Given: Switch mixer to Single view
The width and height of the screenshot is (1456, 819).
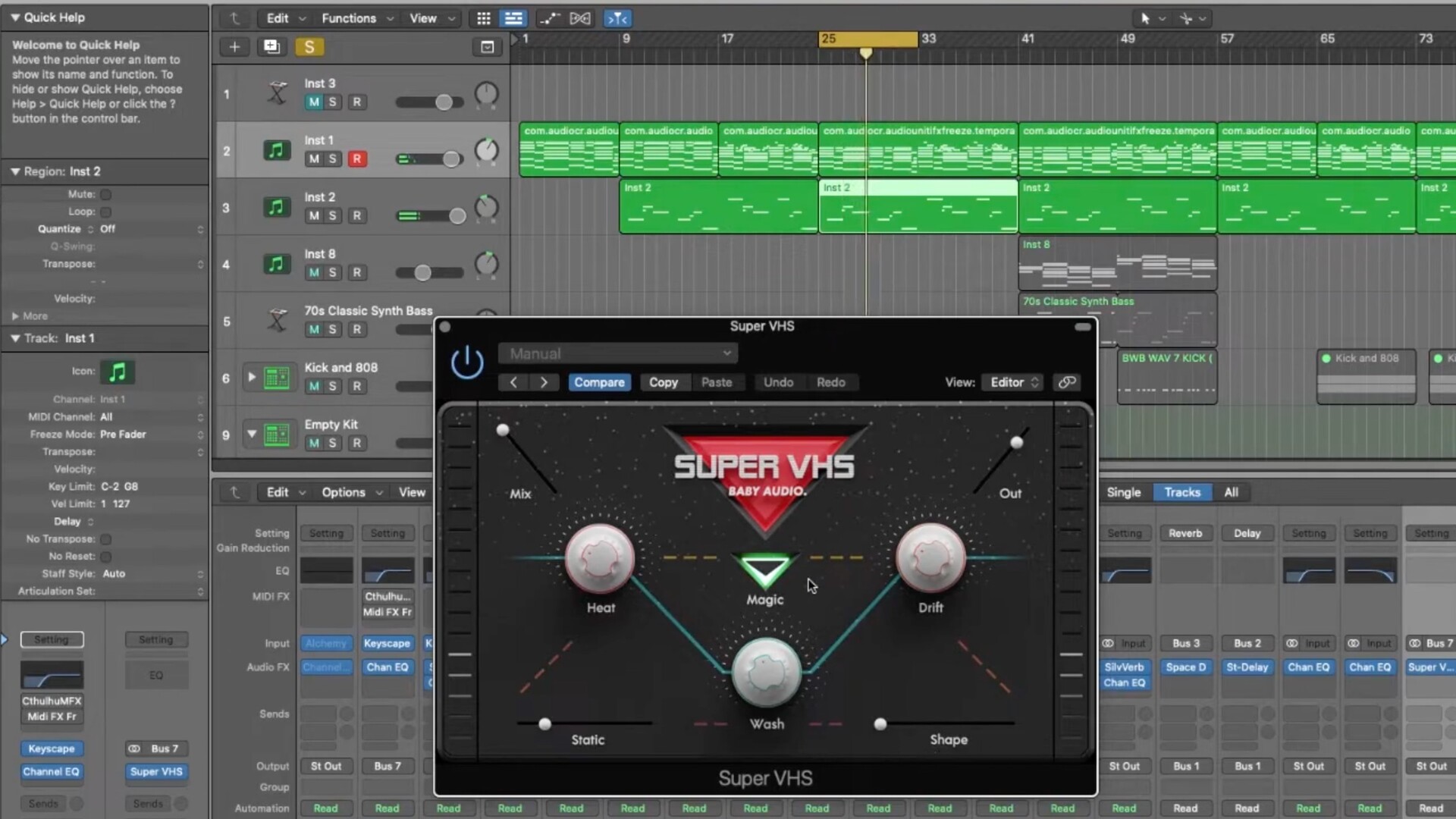Looking at the screenshot, I should coord(1123,492).
